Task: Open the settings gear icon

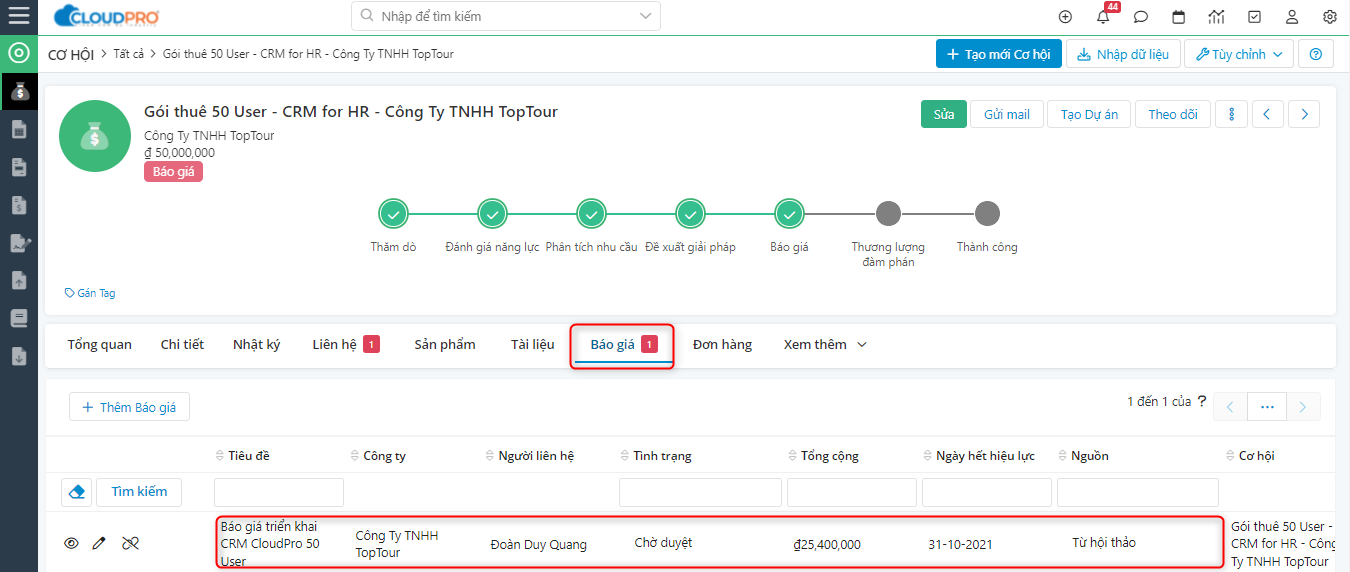Action: pos(1330,17)
